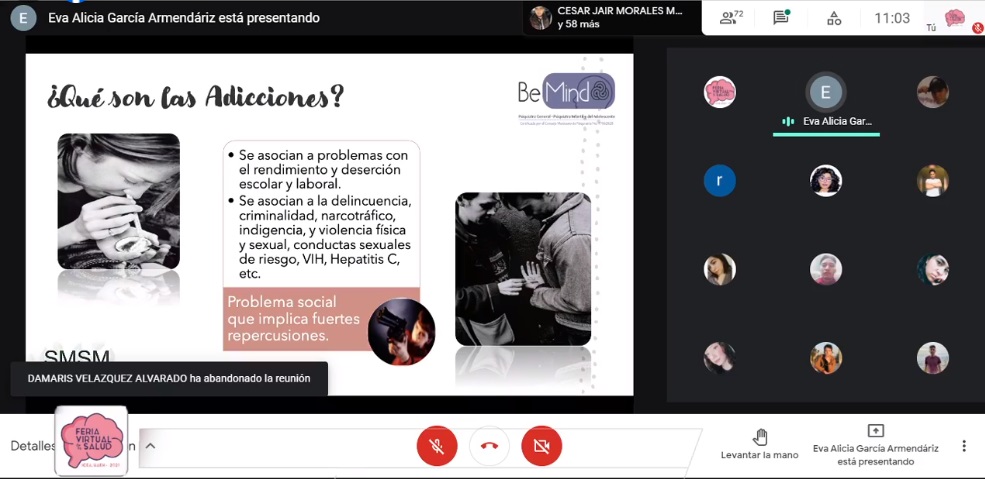The width and height of the screenshot is (985, 479).
Task: Expand CESAR JAIR MORALES 'y 58 más' strip
Action: point(610,17)
